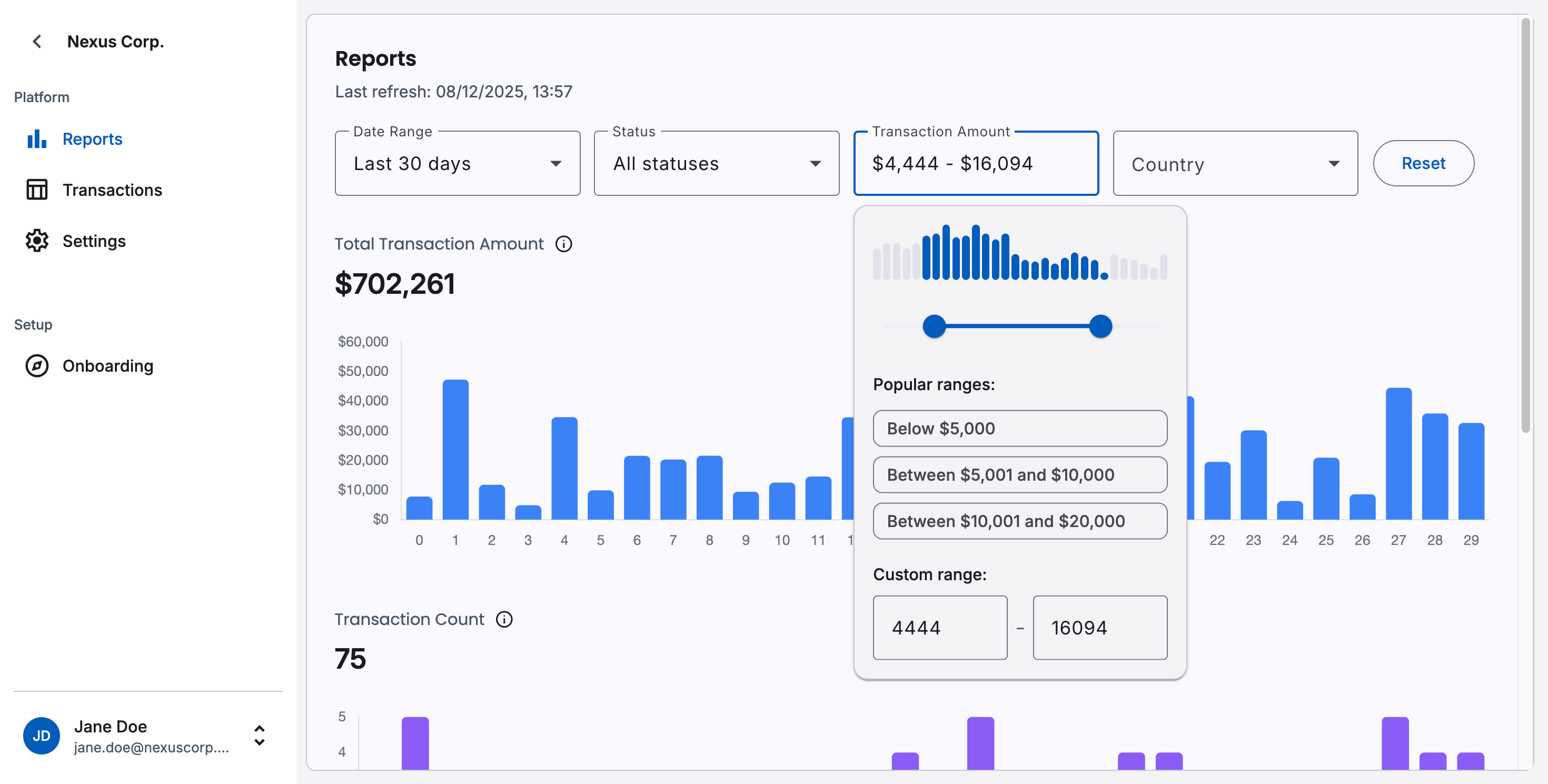Click the left handle of the amount slider
1548x784 pixels.
coord(935,326)
